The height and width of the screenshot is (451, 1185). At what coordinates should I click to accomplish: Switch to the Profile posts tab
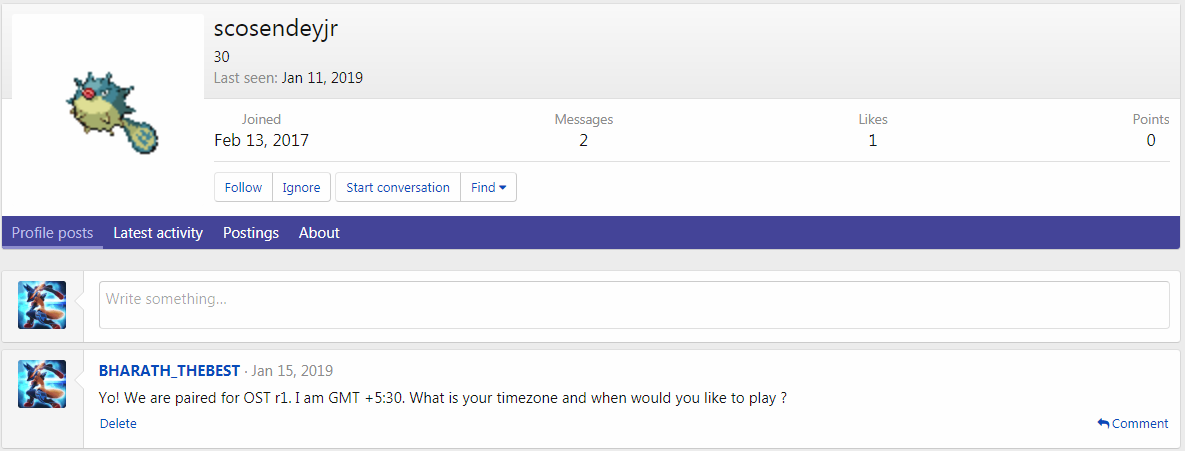pos(52,233)
